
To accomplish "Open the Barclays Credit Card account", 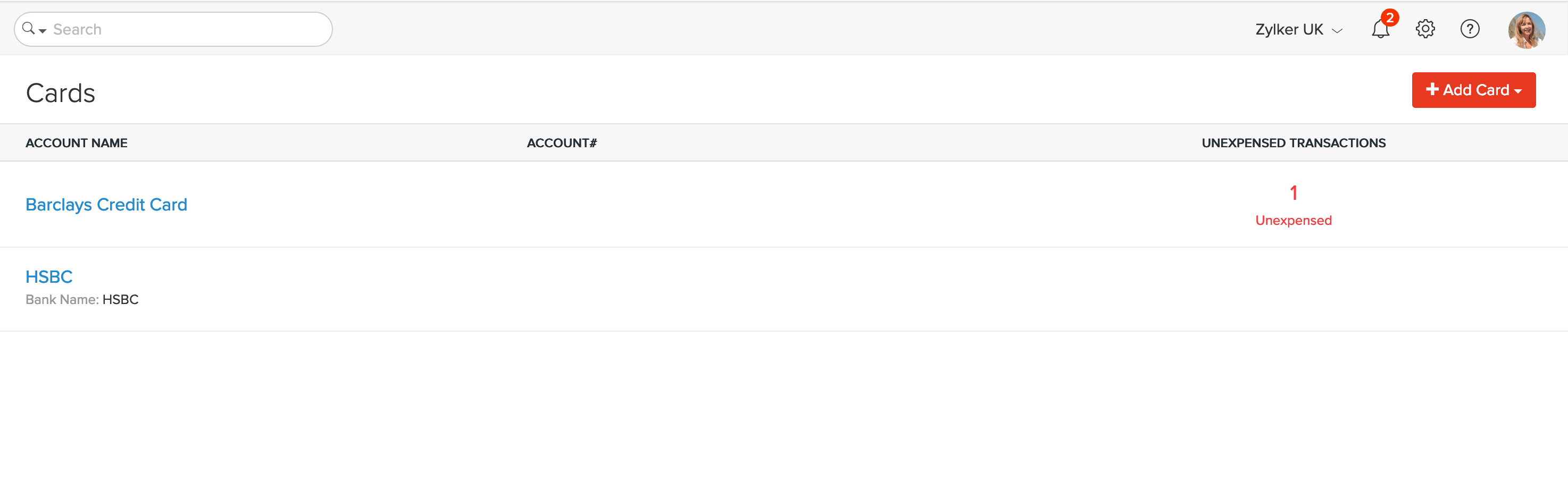I will click(106, 204).
